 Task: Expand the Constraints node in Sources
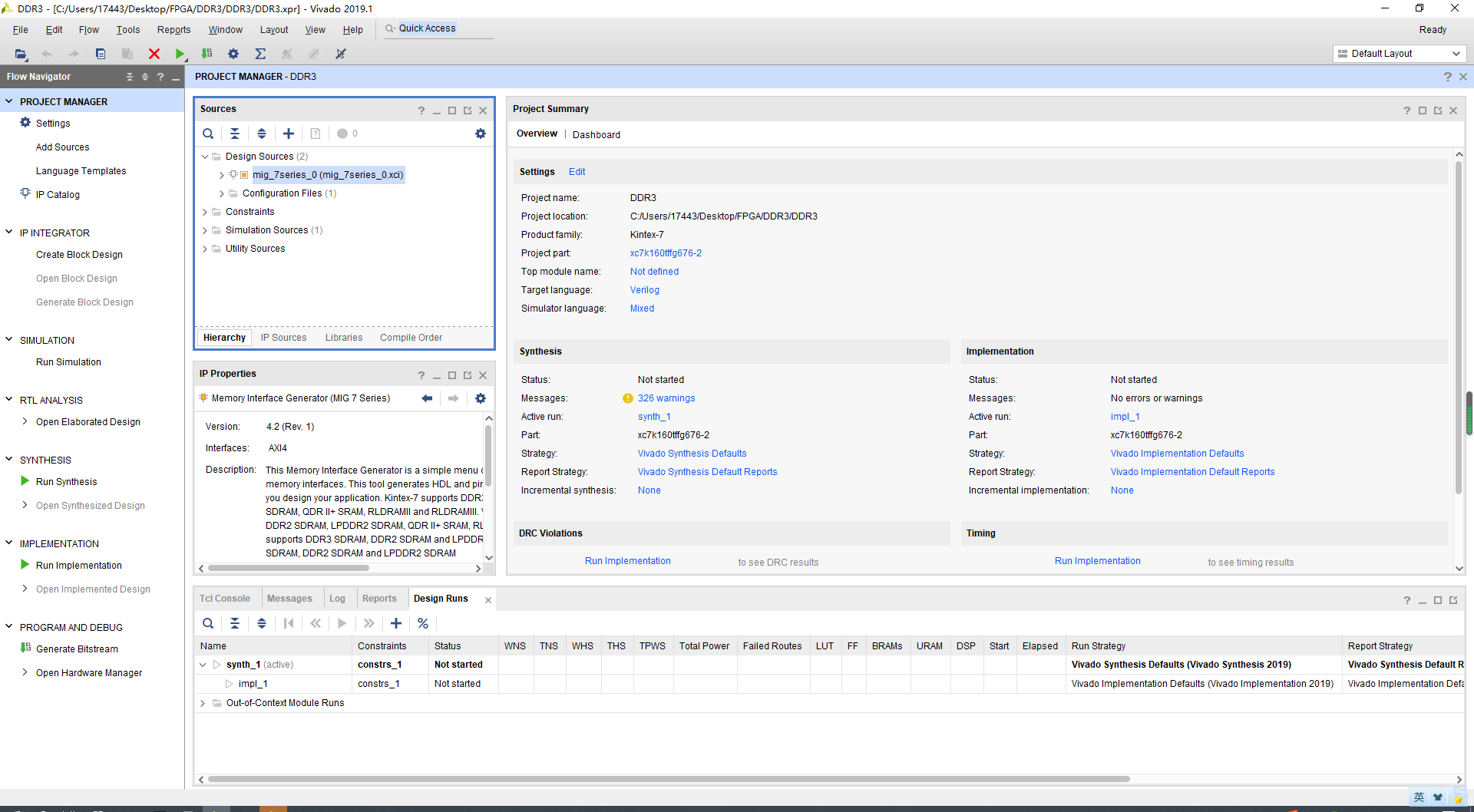[x=205, y=211]
